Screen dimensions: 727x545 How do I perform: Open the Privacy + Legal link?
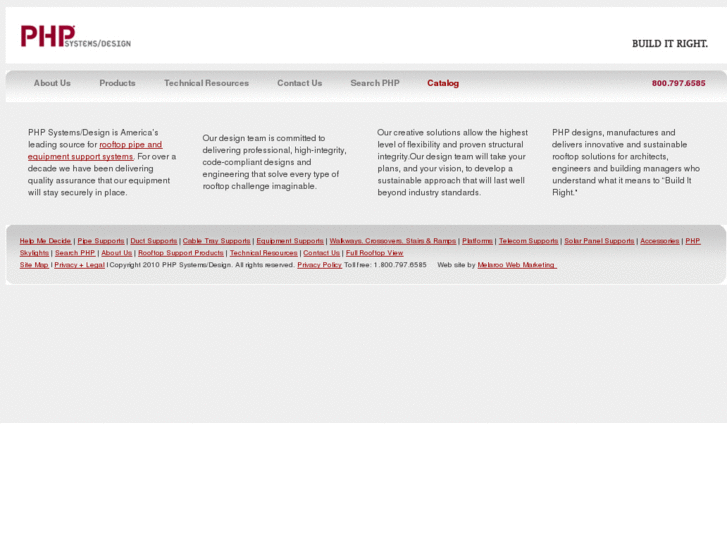(x=79, y=265)
